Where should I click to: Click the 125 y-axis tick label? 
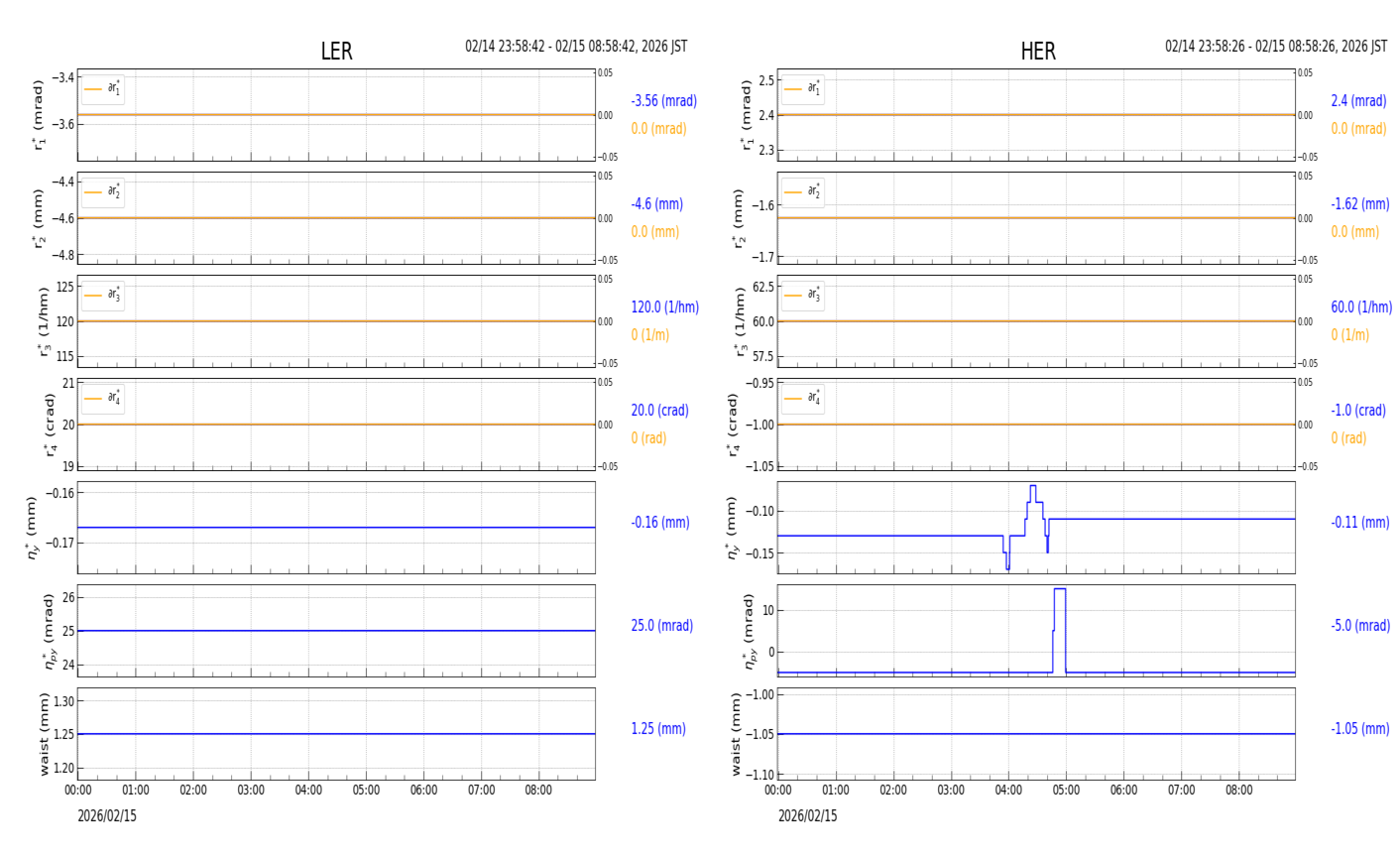pos(64,288)
